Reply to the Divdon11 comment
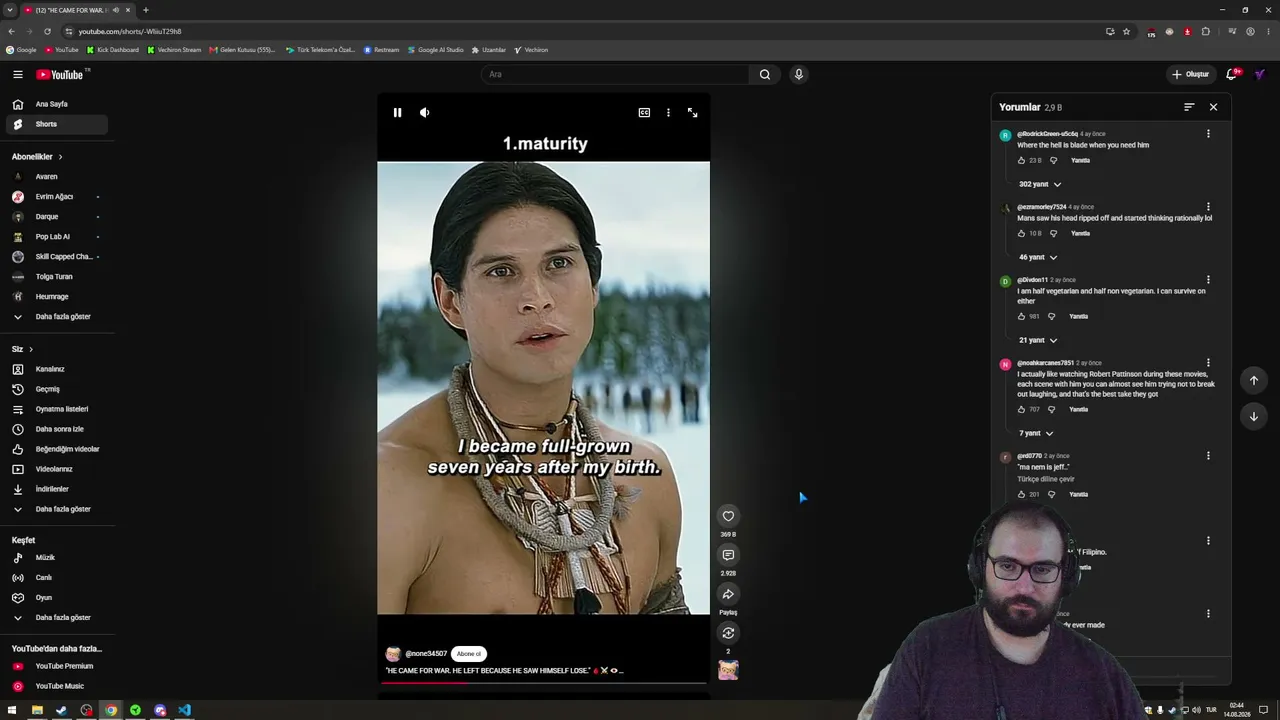Screen dimensions: 1280x720 [1078, 316]
